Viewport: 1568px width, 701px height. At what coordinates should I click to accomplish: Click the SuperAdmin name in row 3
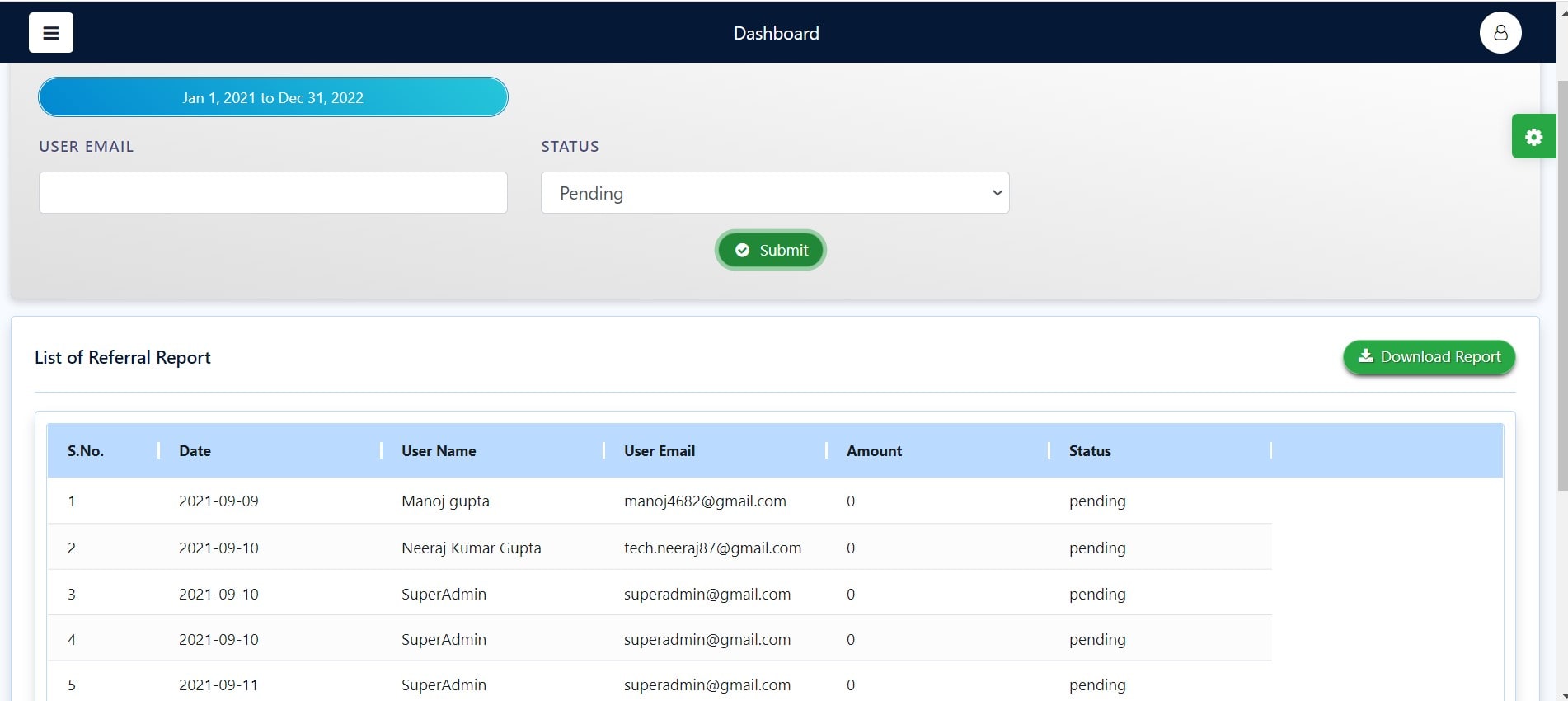444,594
